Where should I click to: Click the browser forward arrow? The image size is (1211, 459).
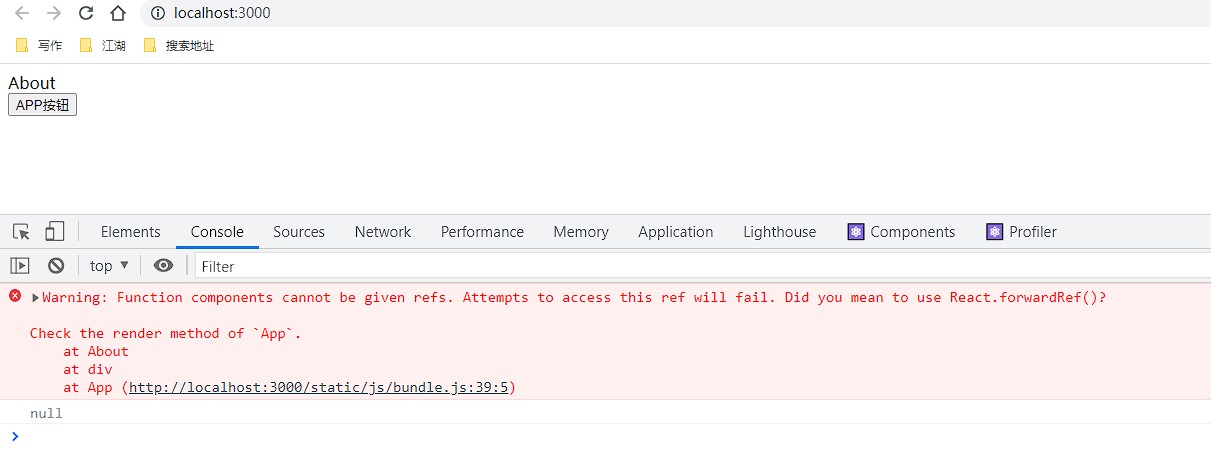click(54, 13)
